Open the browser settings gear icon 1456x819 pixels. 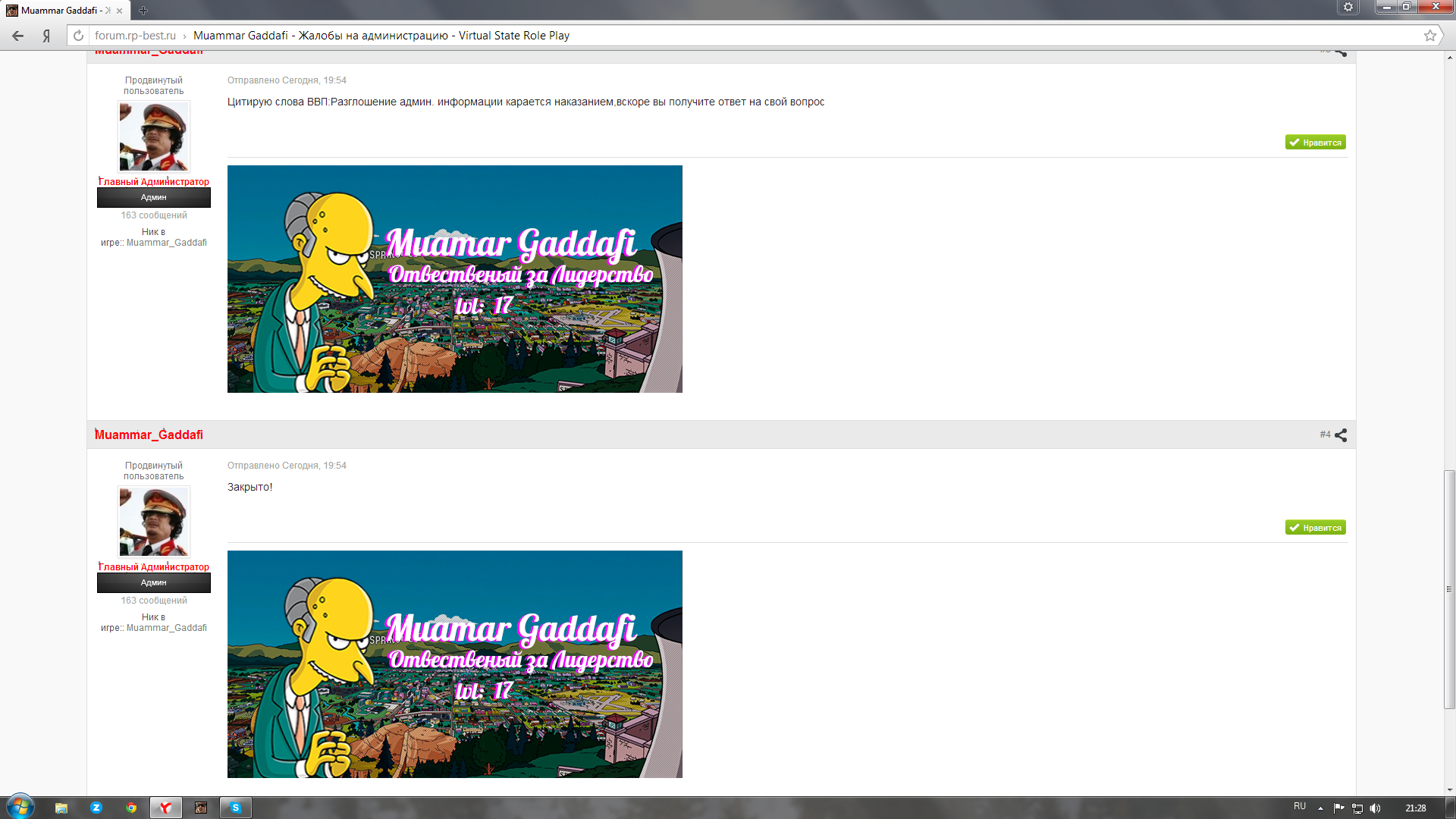pyautogui.click(x=1348, y=7)
